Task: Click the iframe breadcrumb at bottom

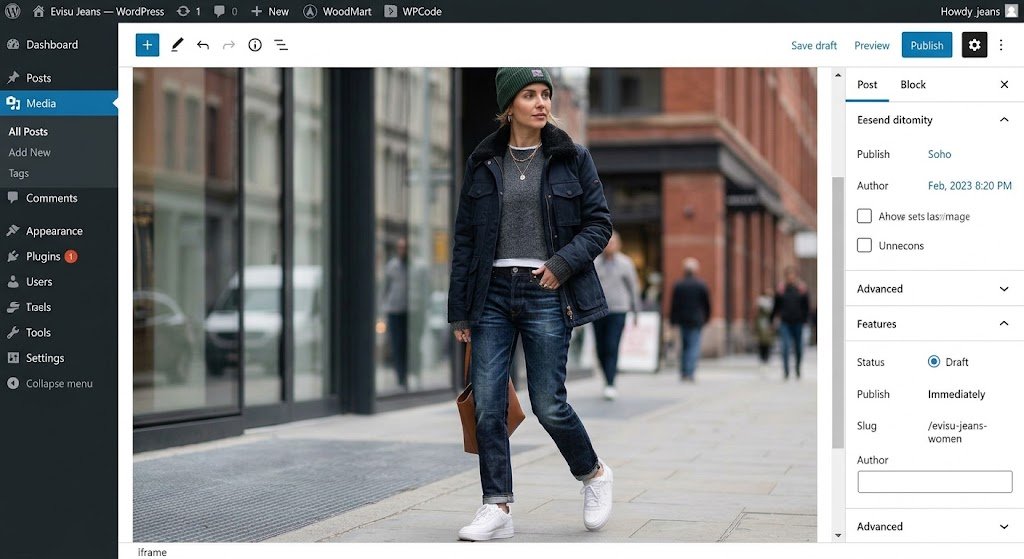Action: click(x=152, y=552)
